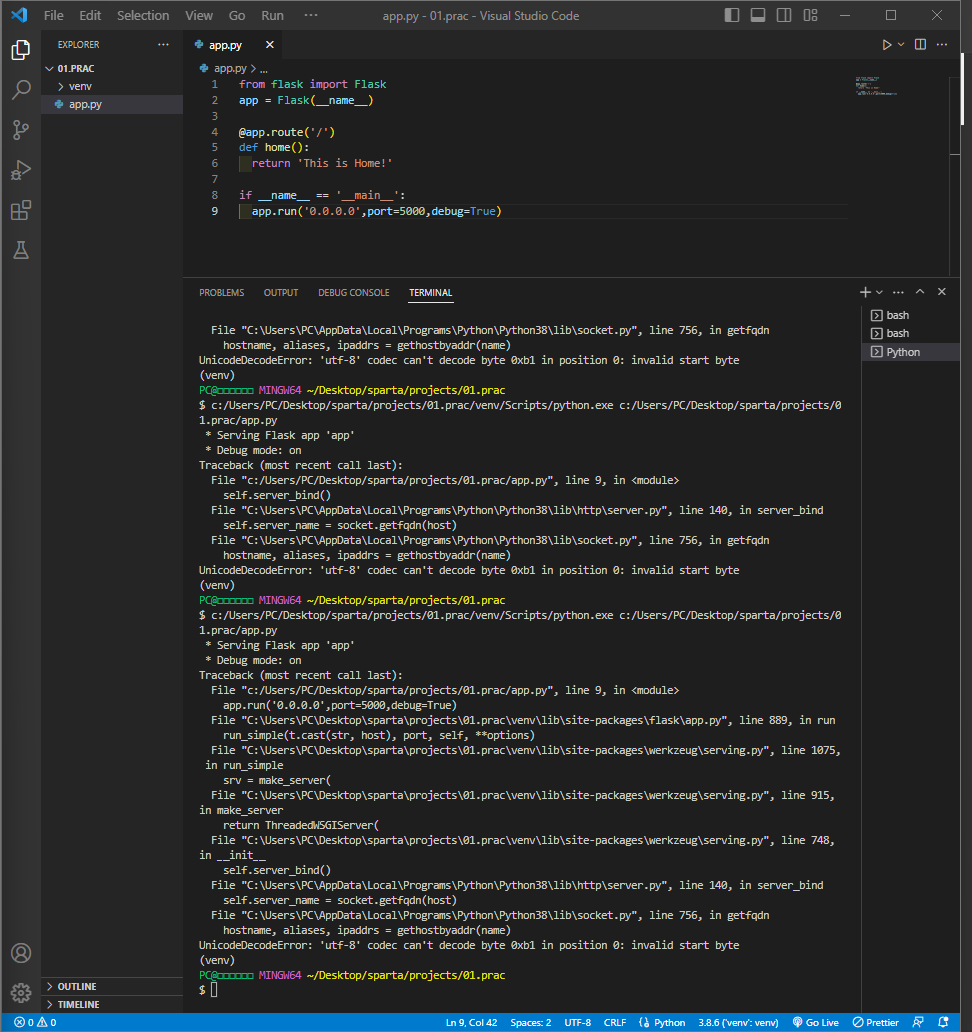Change indentation via Spaces: 2
The height and width of the screenshot is (1032, 972).
click(x=530, y=1022)
